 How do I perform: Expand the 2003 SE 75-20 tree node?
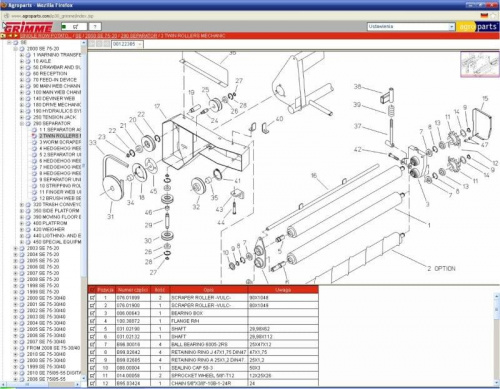click(x=15, y=248)
